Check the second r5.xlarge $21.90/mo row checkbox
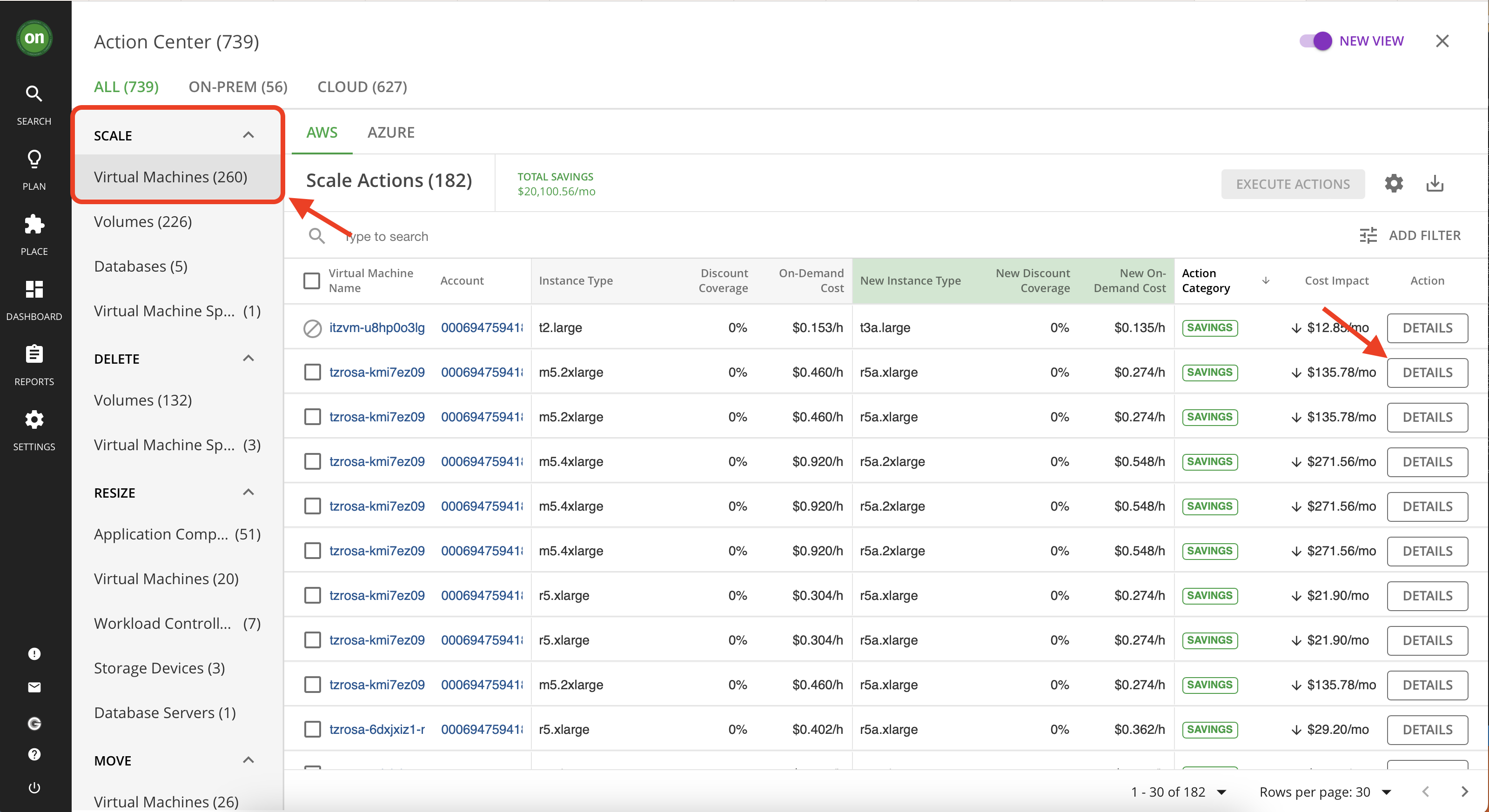 313,640
